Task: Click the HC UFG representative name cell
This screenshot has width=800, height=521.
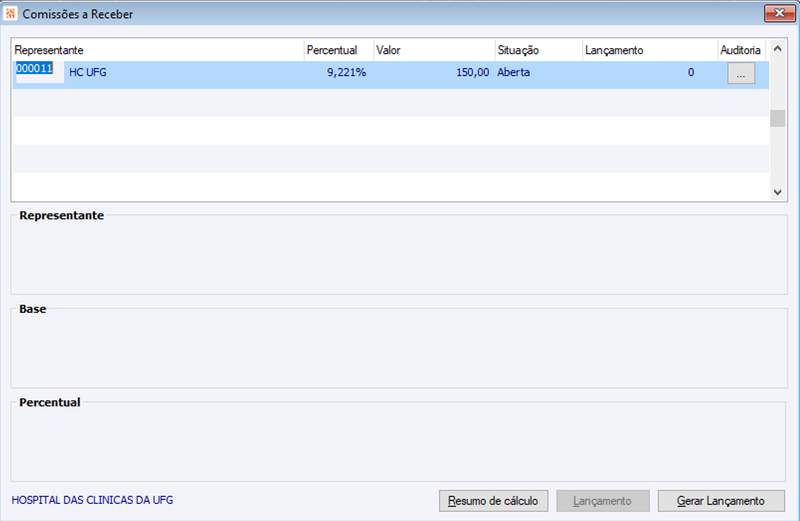Action: point(88,72)
